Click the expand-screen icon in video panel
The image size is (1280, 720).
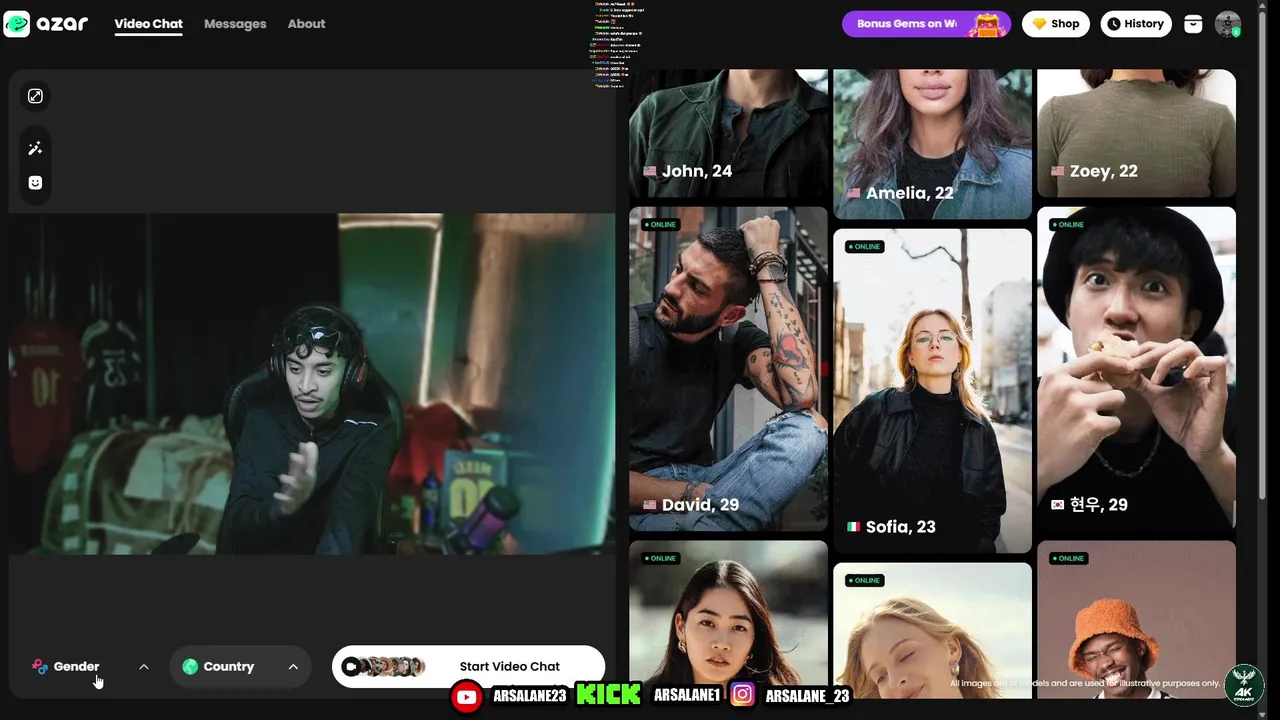click(x=35, y=96)
